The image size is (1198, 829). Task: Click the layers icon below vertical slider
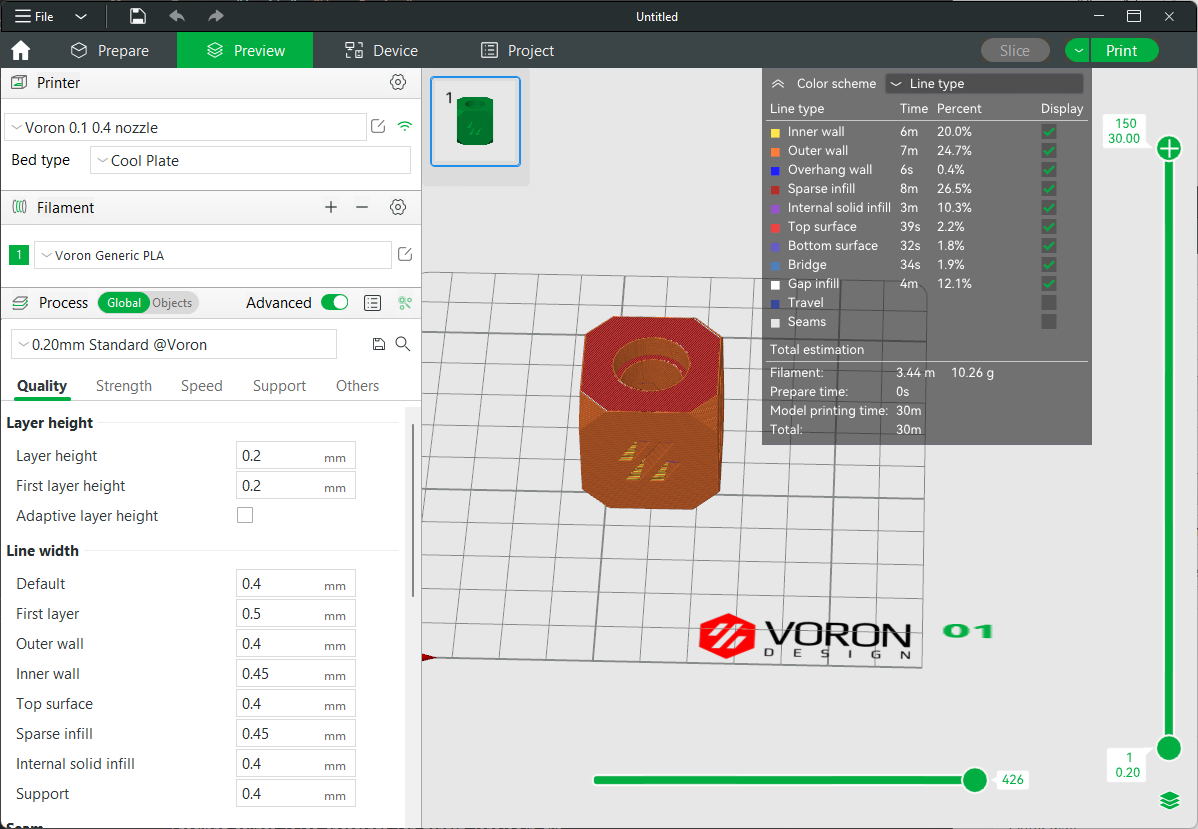pos(1168,800)
